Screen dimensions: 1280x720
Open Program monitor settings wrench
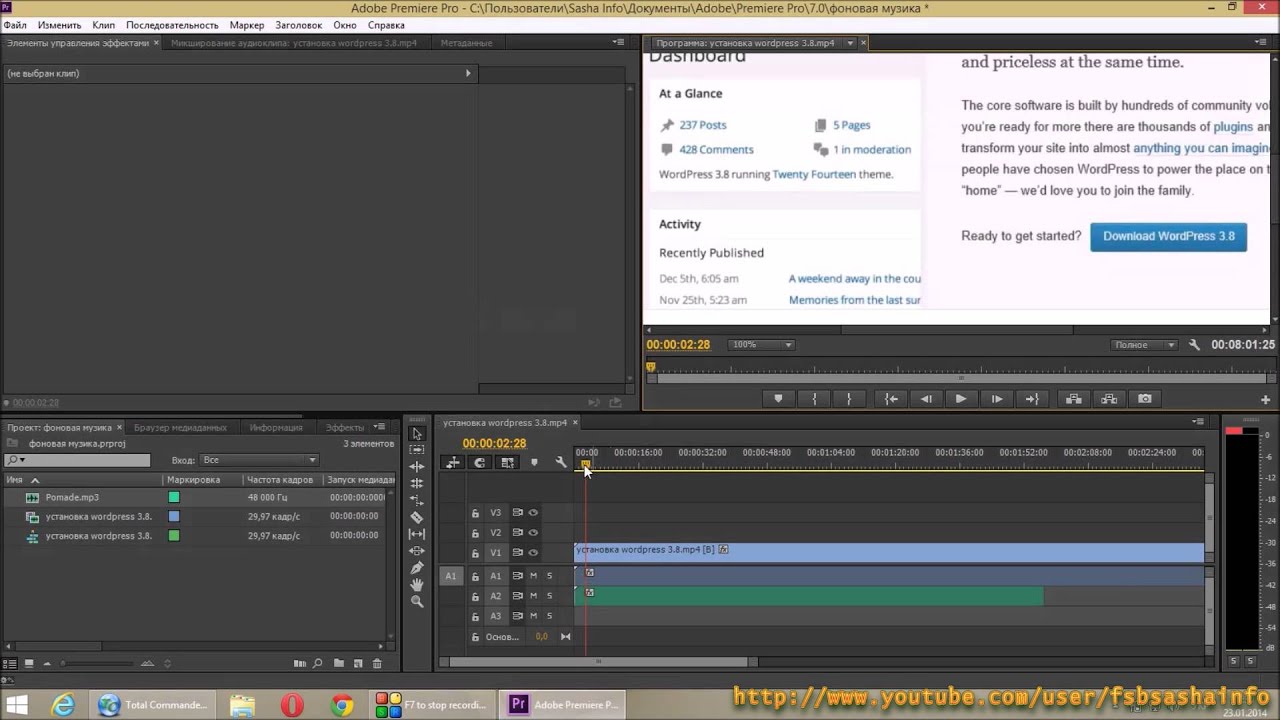click(x=1194, y=345)
